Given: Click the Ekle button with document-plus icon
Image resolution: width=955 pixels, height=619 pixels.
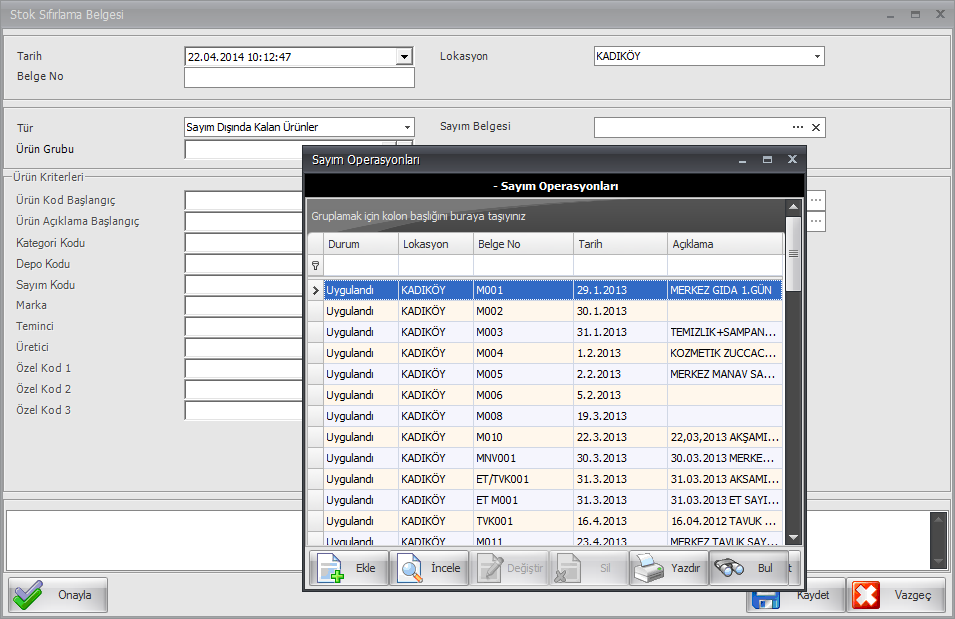Looking at the screenshot, I should [349, 568].
